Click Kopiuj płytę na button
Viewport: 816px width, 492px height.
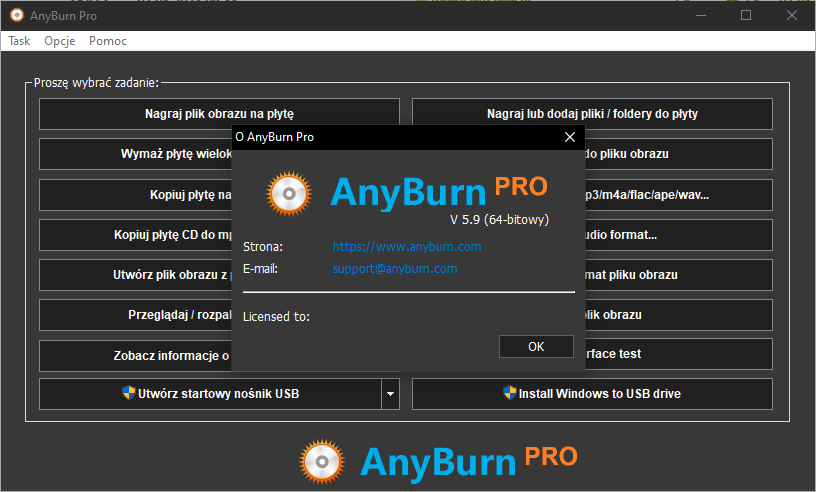pos(135,195)
